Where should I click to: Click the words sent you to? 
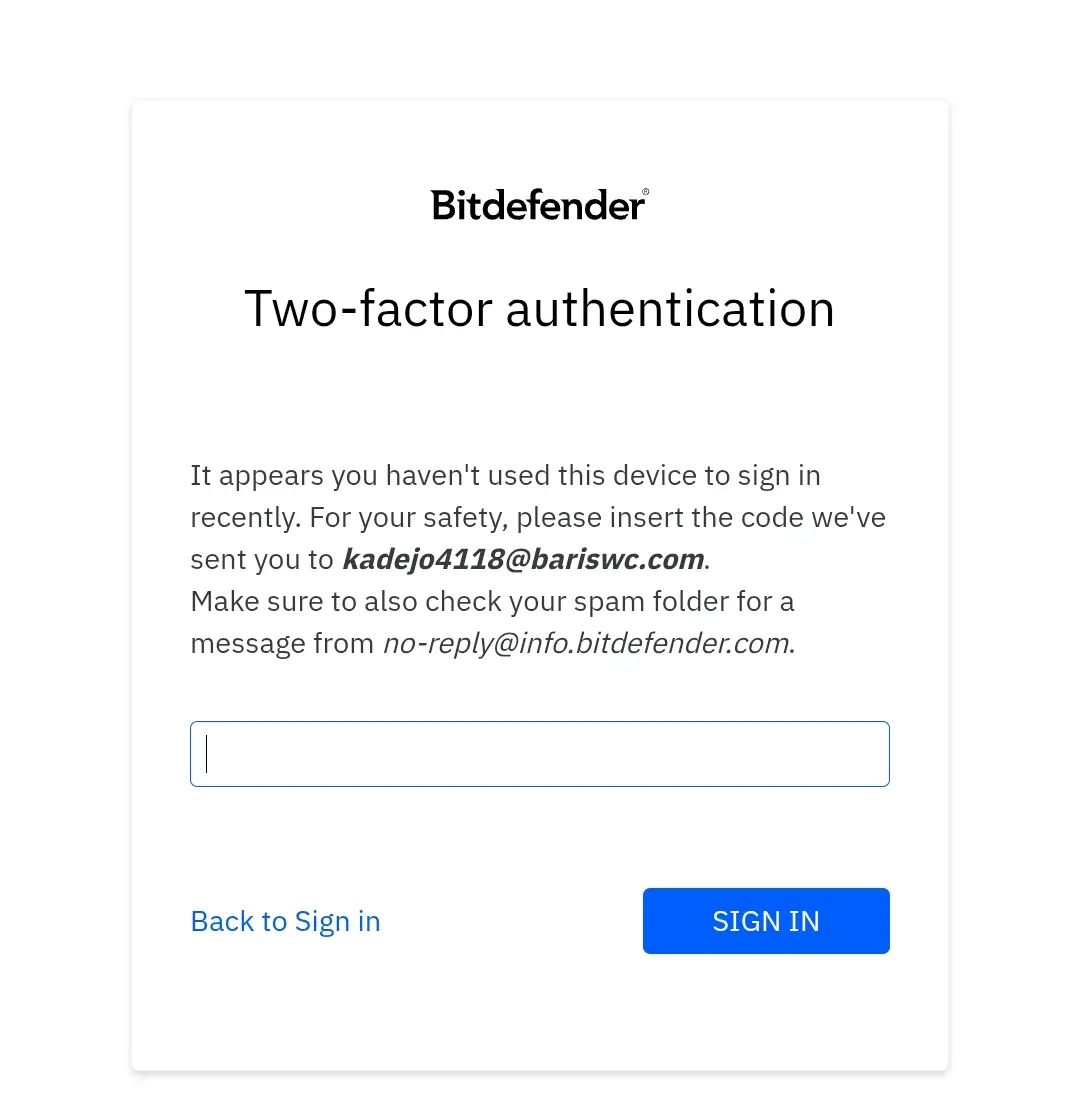262,559
